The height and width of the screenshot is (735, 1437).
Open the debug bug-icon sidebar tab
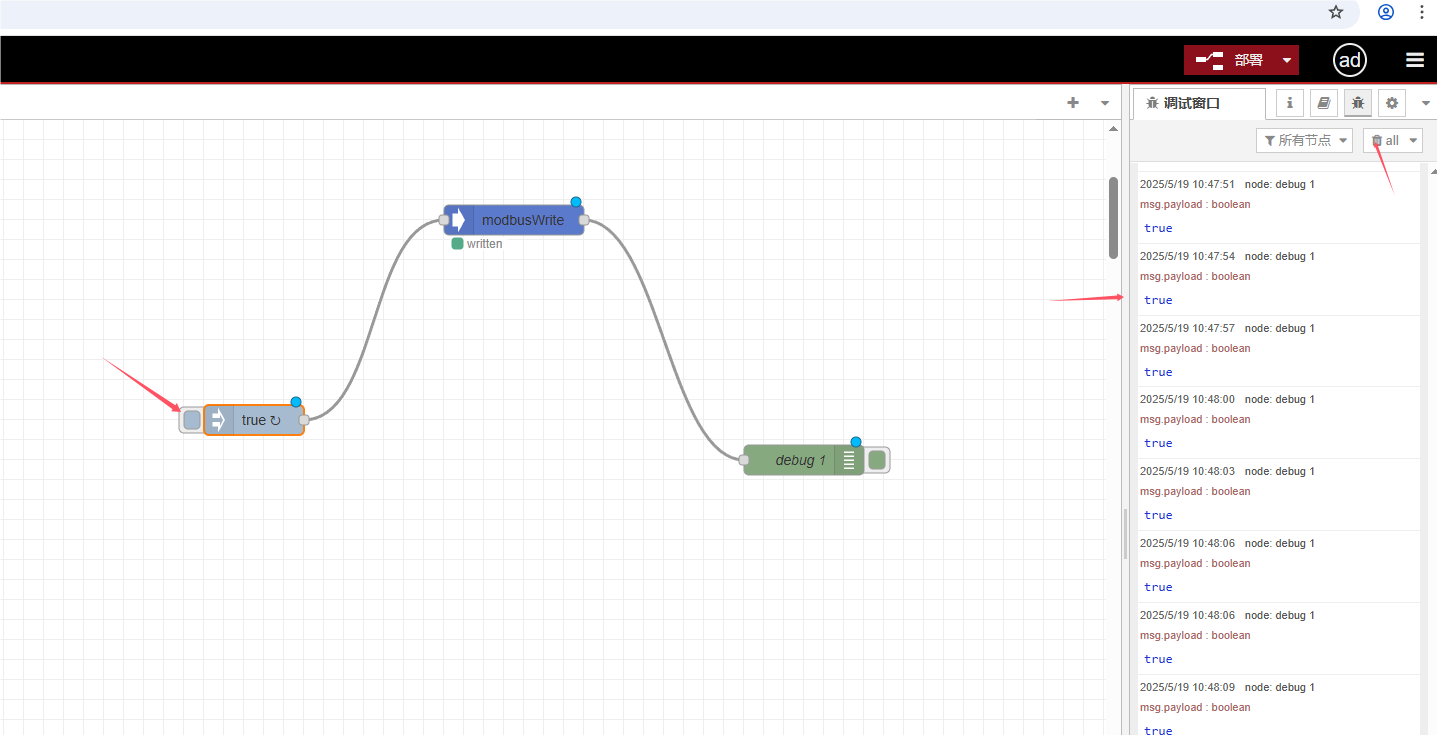(1357, 102)
